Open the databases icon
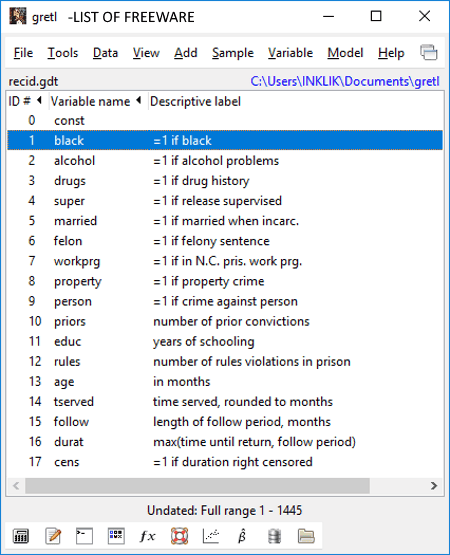The image size is (450, 555). 274,536
